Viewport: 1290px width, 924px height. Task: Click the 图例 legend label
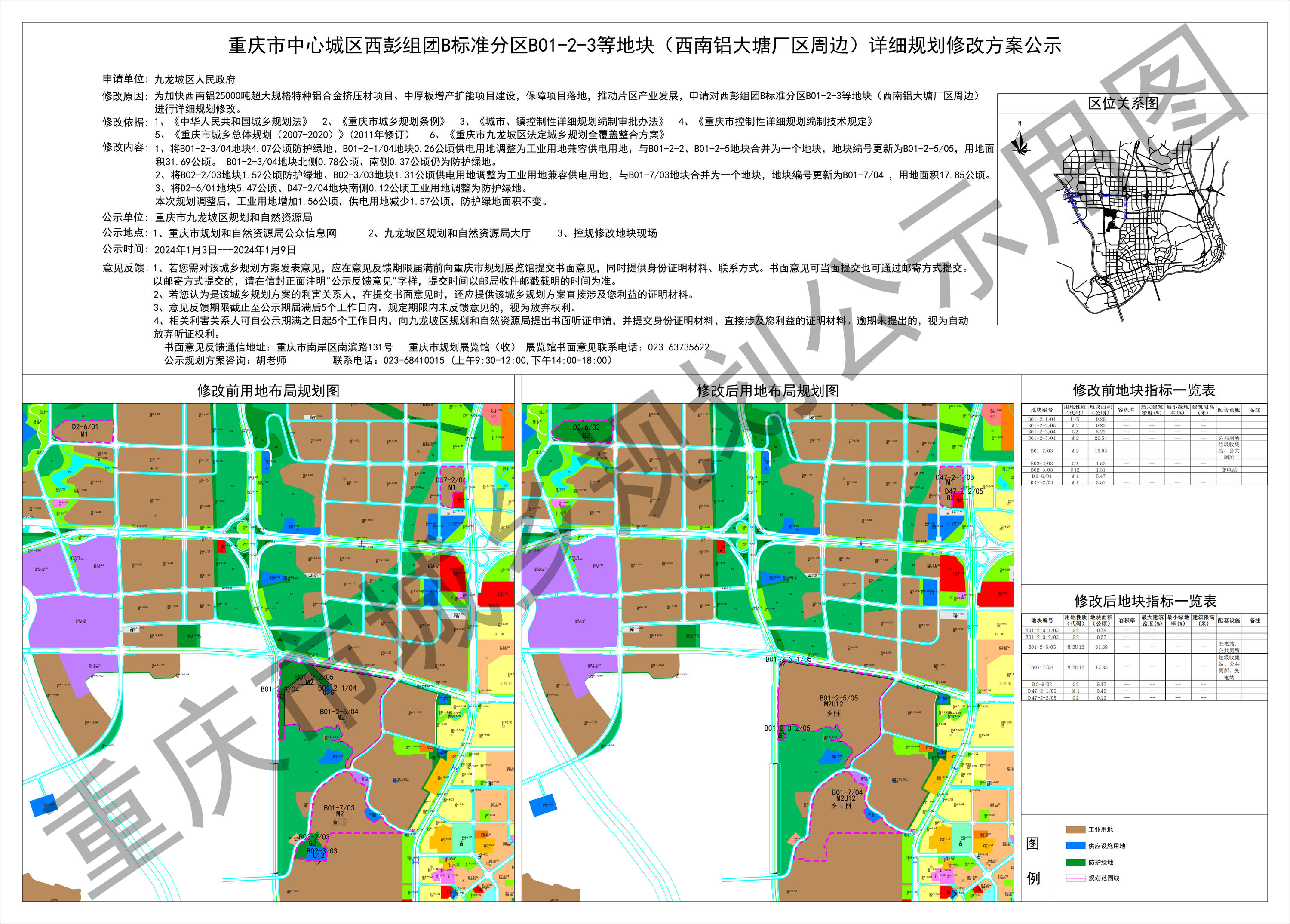tap(1033, 861)
